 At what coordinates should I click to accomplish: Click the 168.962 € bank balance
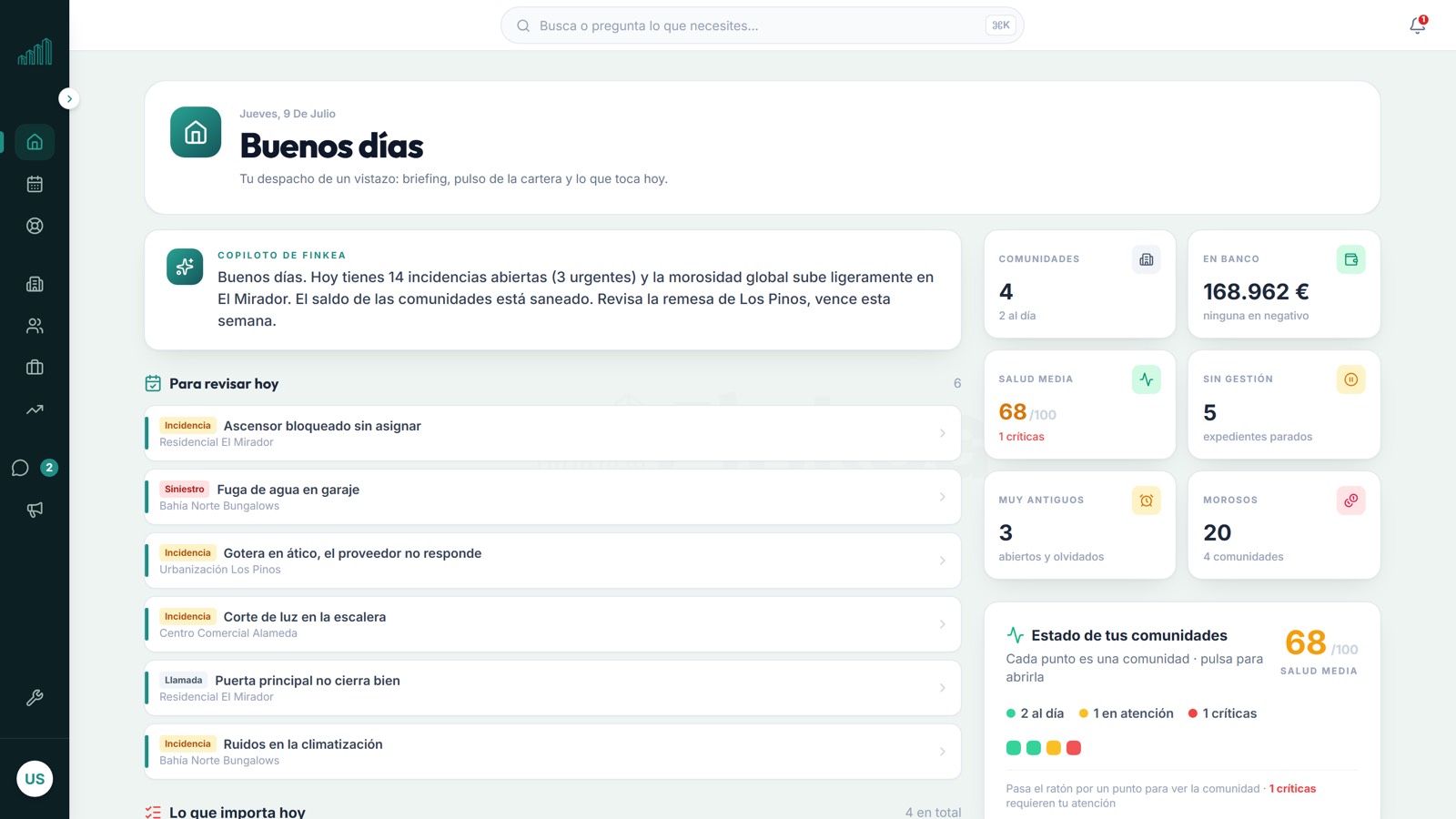coord(1256,292)
